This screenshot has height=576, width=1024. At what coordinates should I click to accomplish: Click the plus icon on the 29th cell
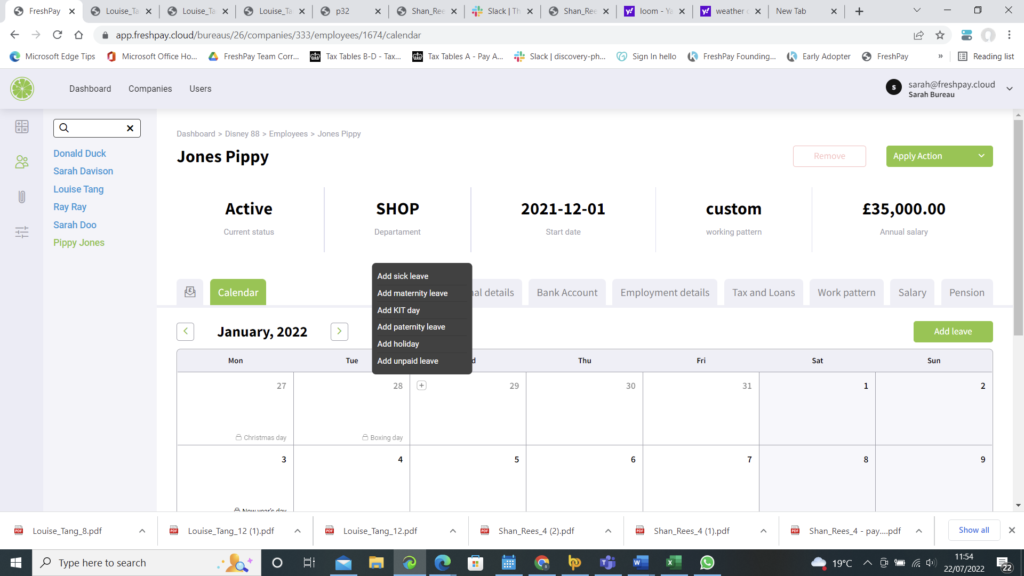422,385
